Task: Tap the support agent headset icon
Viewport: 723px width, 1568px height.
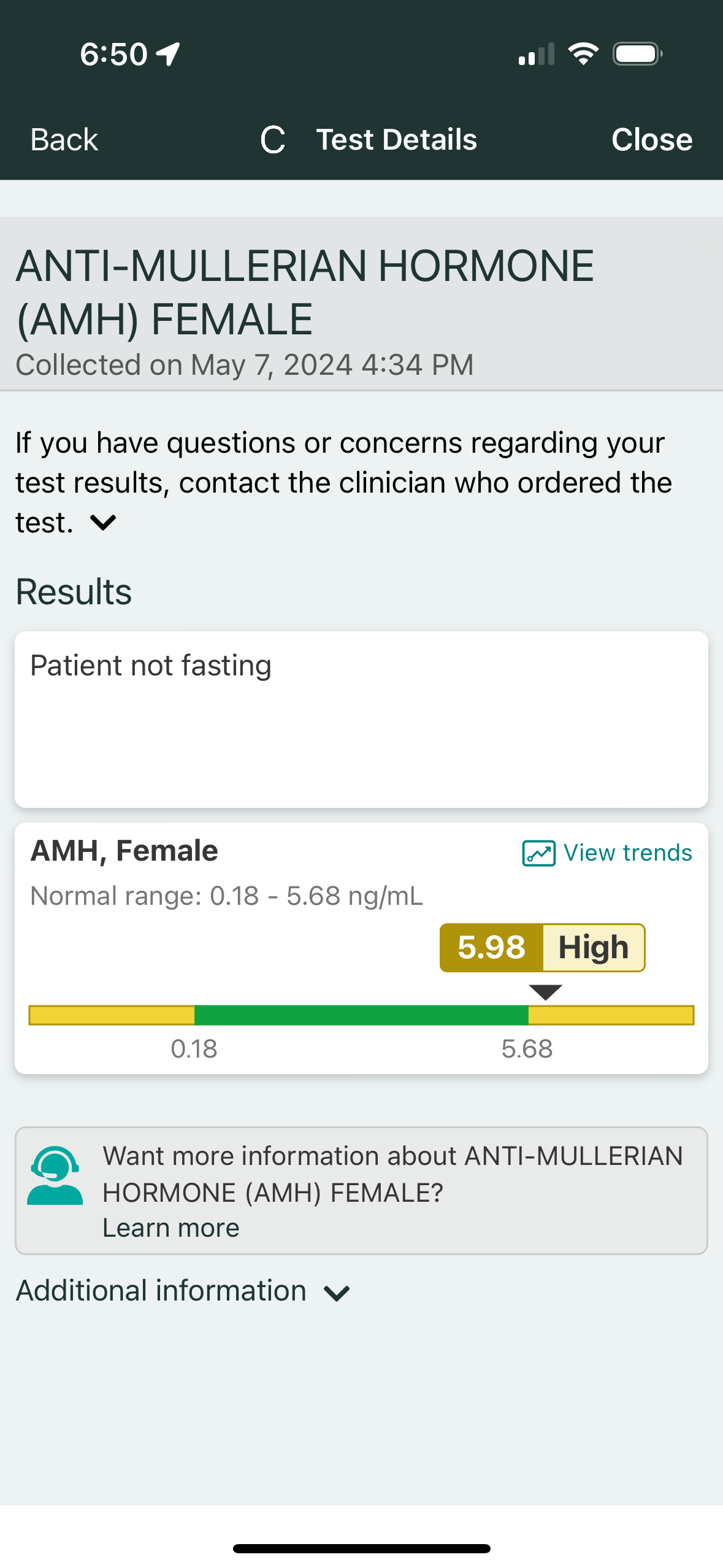Action: (x=55, y=1175)
